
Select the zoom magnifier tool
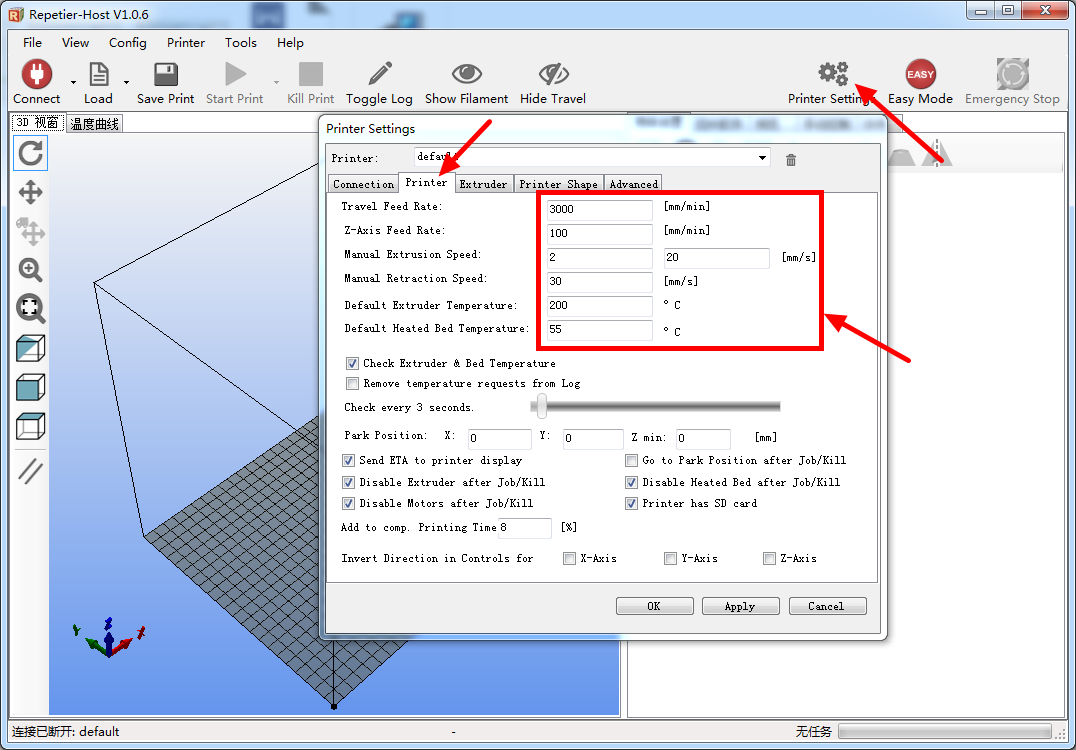click(31, 270)
